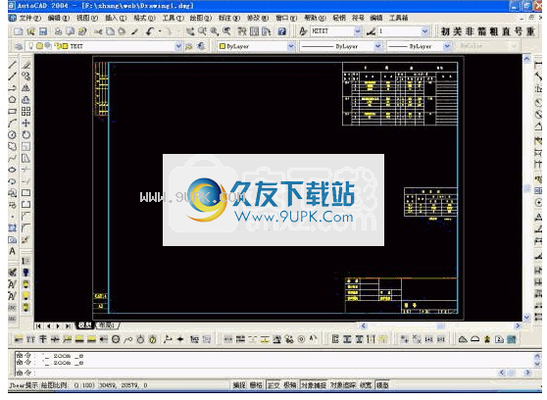The height and width of the screenshot is (400, 547).
Task: Click the Save icon in Standard toolbar
Action: [43, 32]
